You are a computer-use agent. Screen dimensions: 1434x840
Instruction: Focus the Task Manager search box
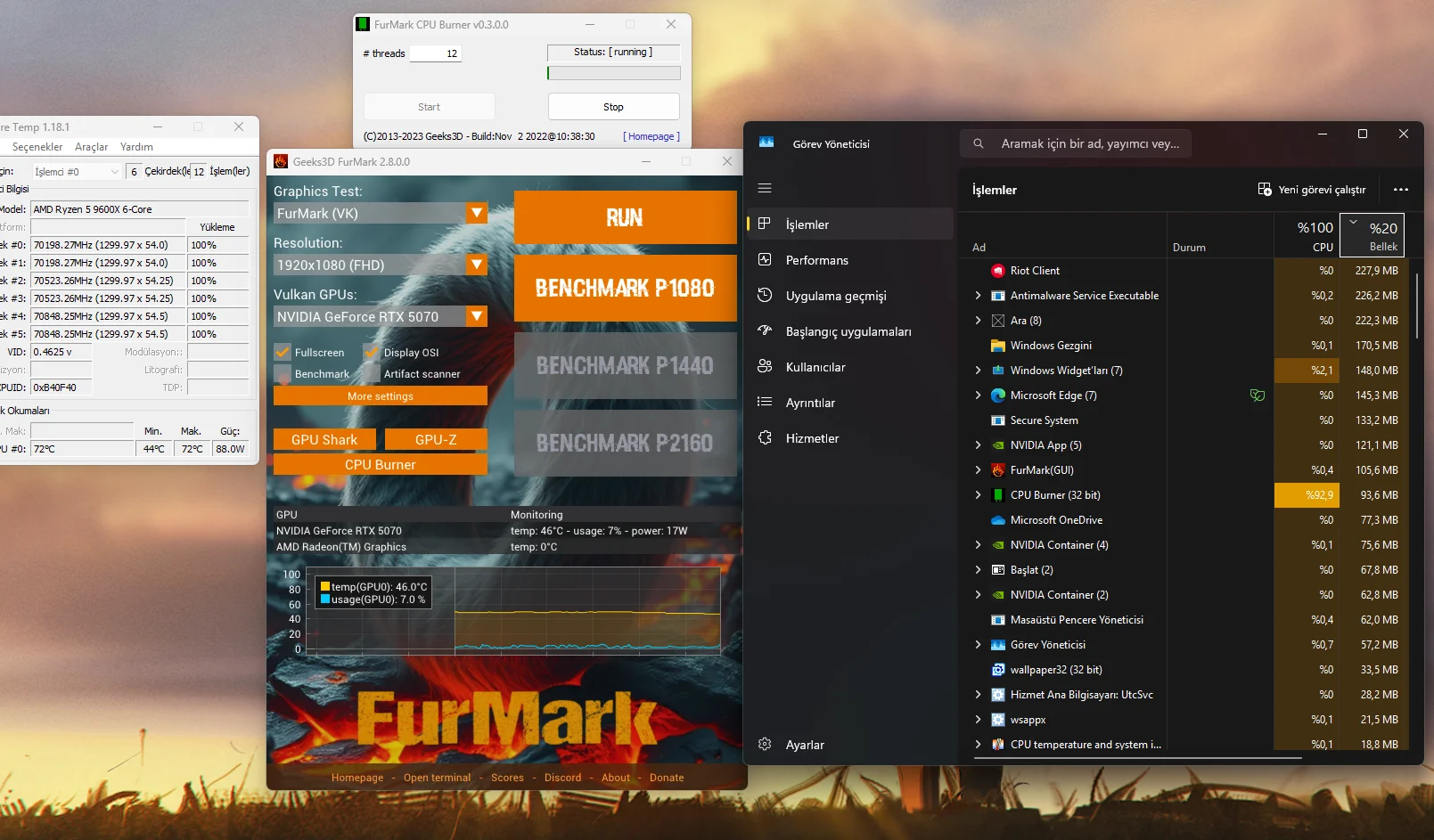click(1076, 143)
